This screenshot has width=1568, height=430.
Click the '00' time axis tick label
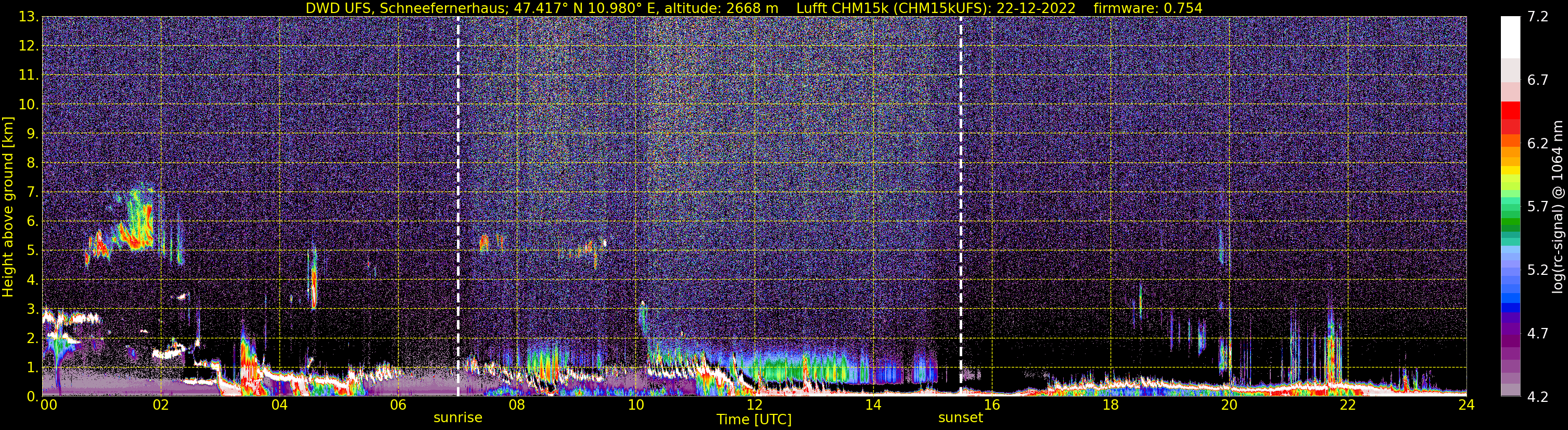[x=49, y=405]
